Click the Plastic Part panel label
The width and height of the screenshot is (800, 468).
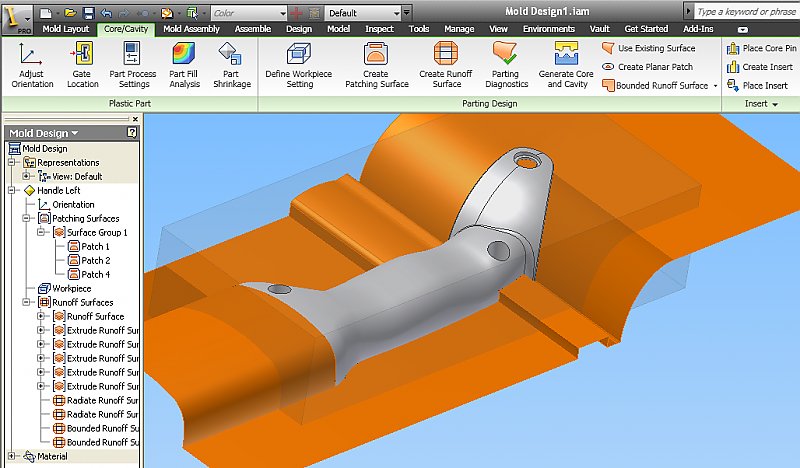click(x=130, y=104)
